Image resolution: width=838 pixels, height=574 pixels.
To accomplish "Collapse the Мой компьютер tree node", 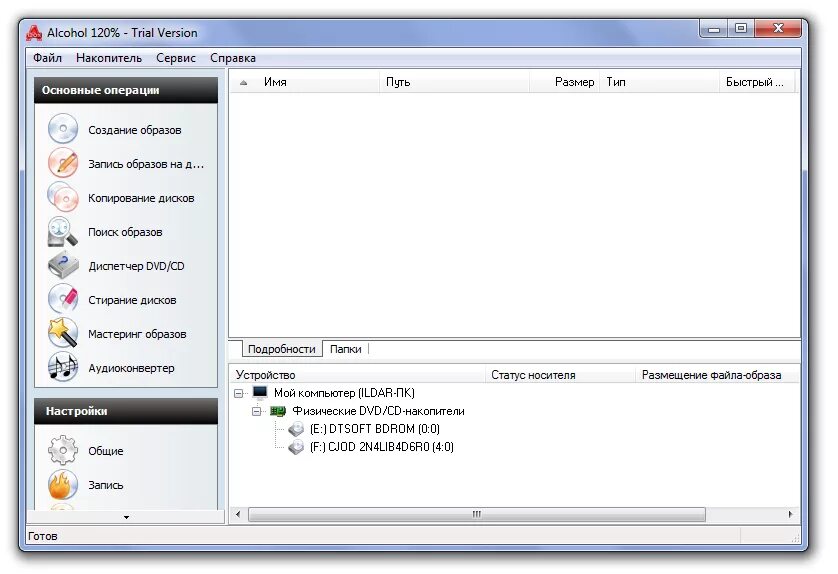I will pyautogui.click(x=238, y=393).
